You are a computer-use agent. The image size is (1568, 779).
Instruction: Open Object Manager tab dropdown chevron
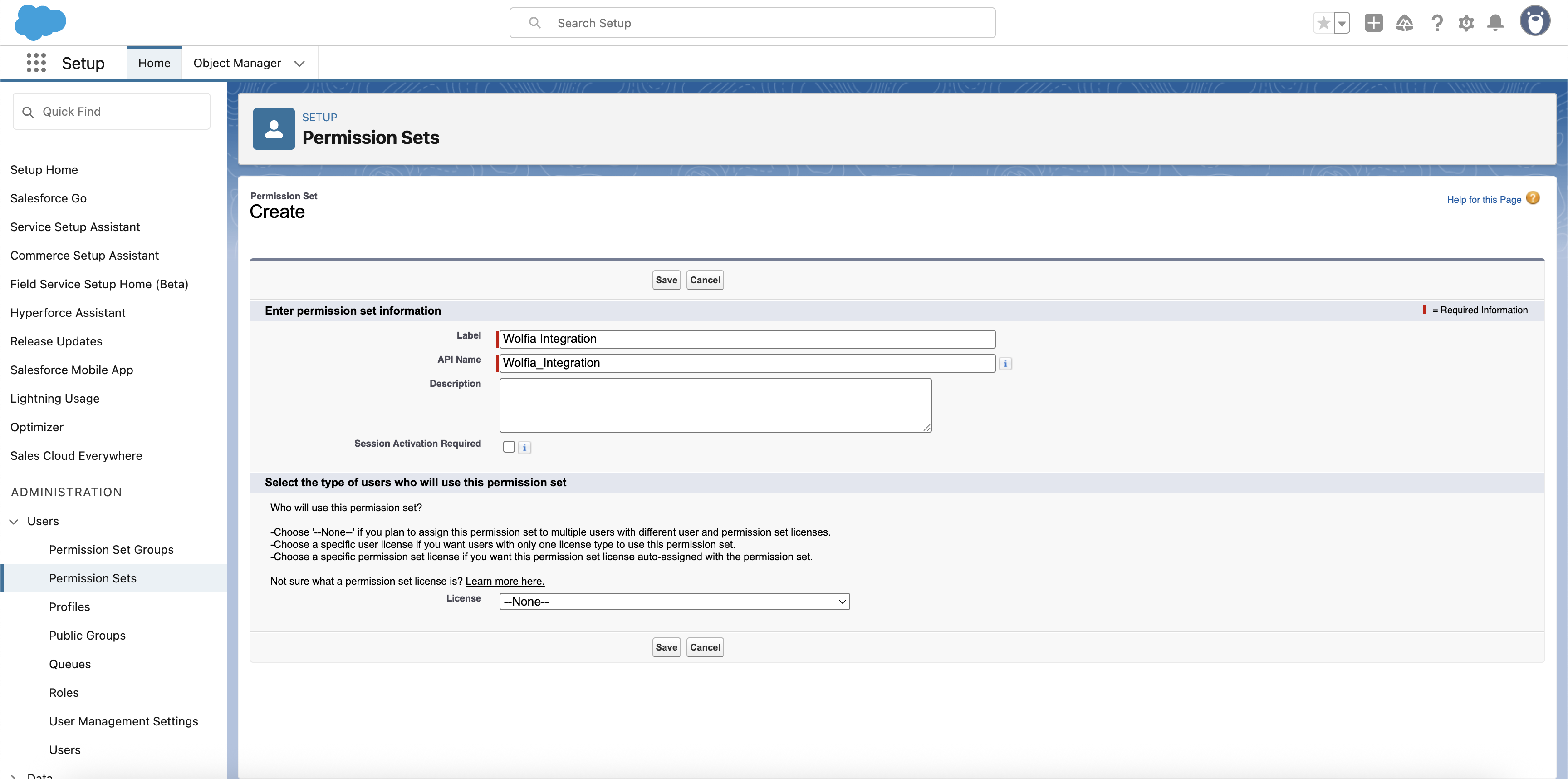299,64
